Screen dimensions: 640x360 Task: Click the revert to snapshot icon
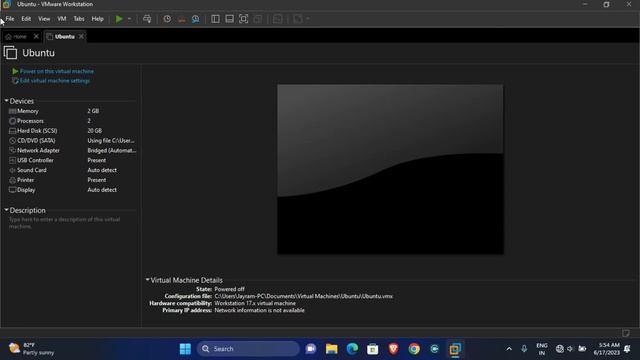182,19
